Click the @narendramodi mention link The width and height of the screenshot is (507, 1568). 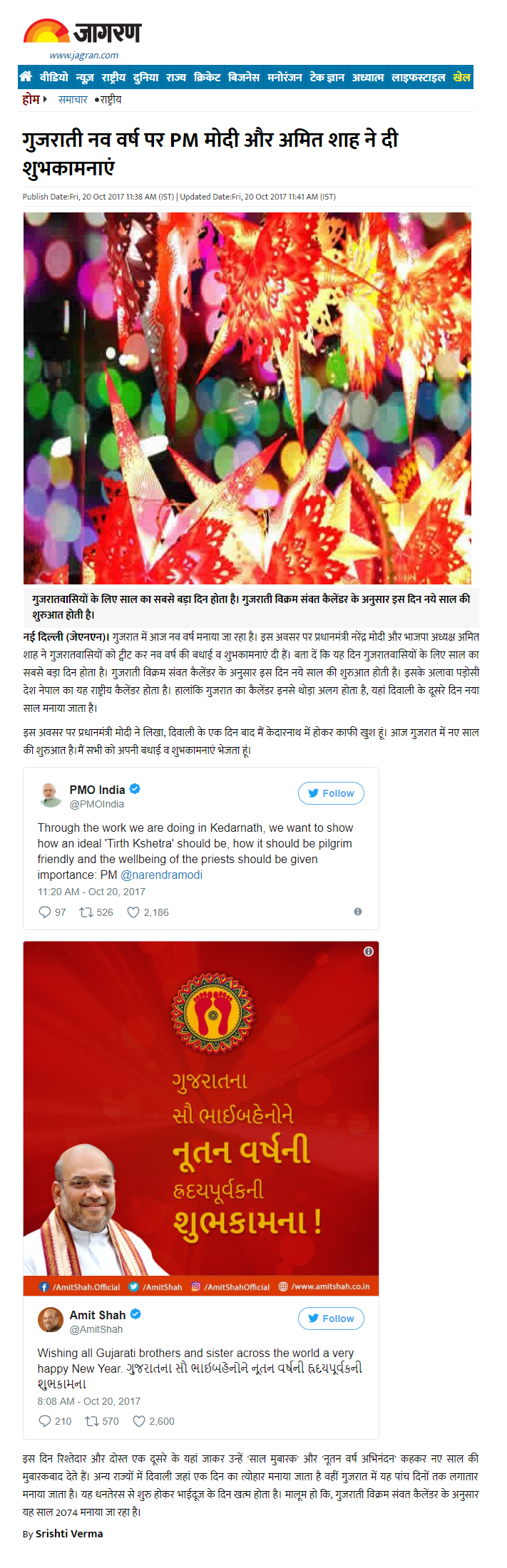click(162, 875)
